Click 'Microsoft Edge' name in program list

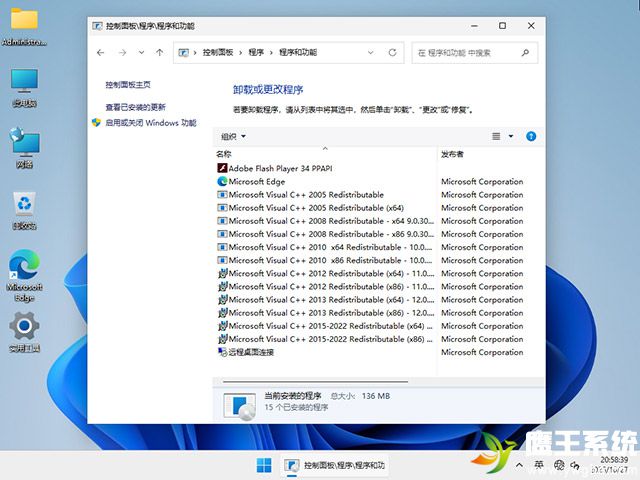pos(257,182)
